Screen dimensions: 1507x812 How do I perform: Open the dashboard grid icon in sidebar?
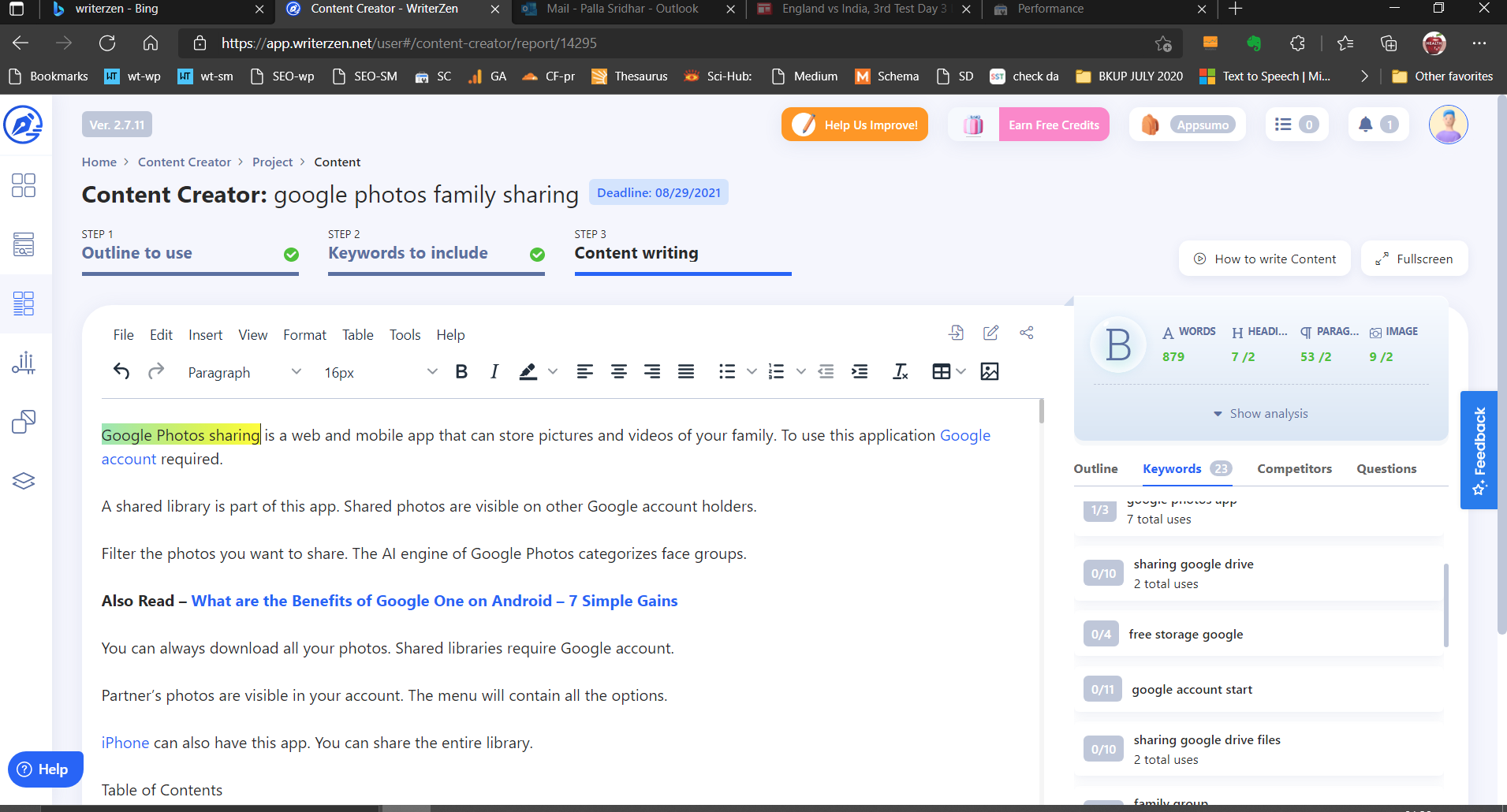(24, 185)
